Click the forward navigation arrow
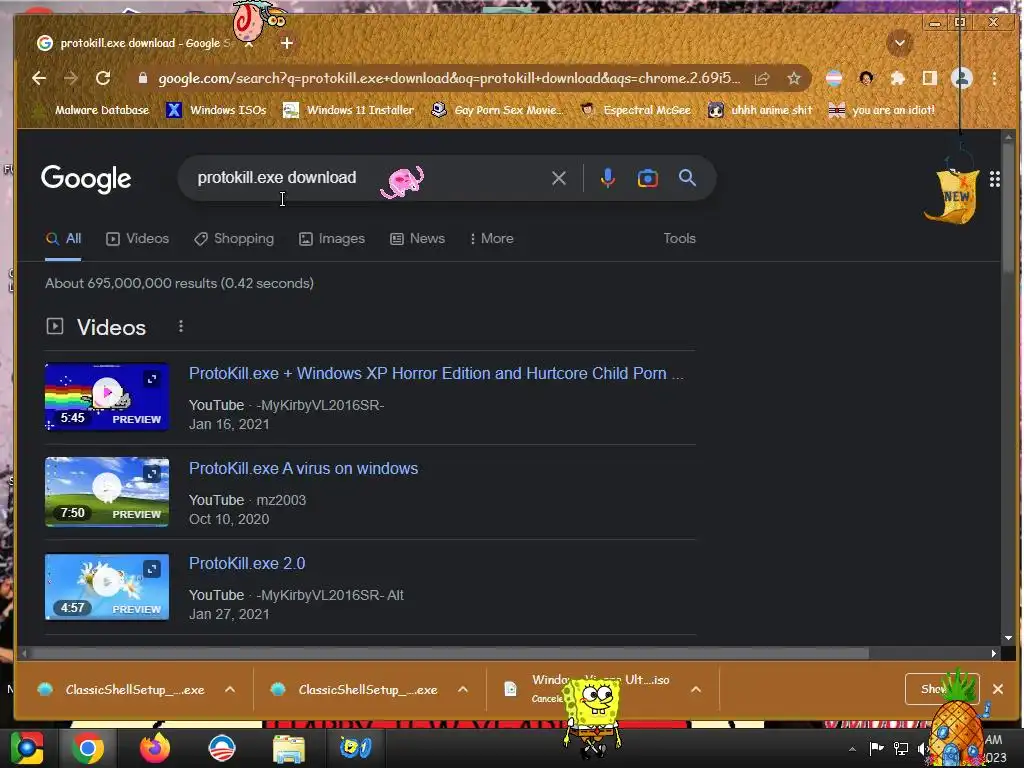This screenshot has width=1024, height=768. click(x=71, y=78)
